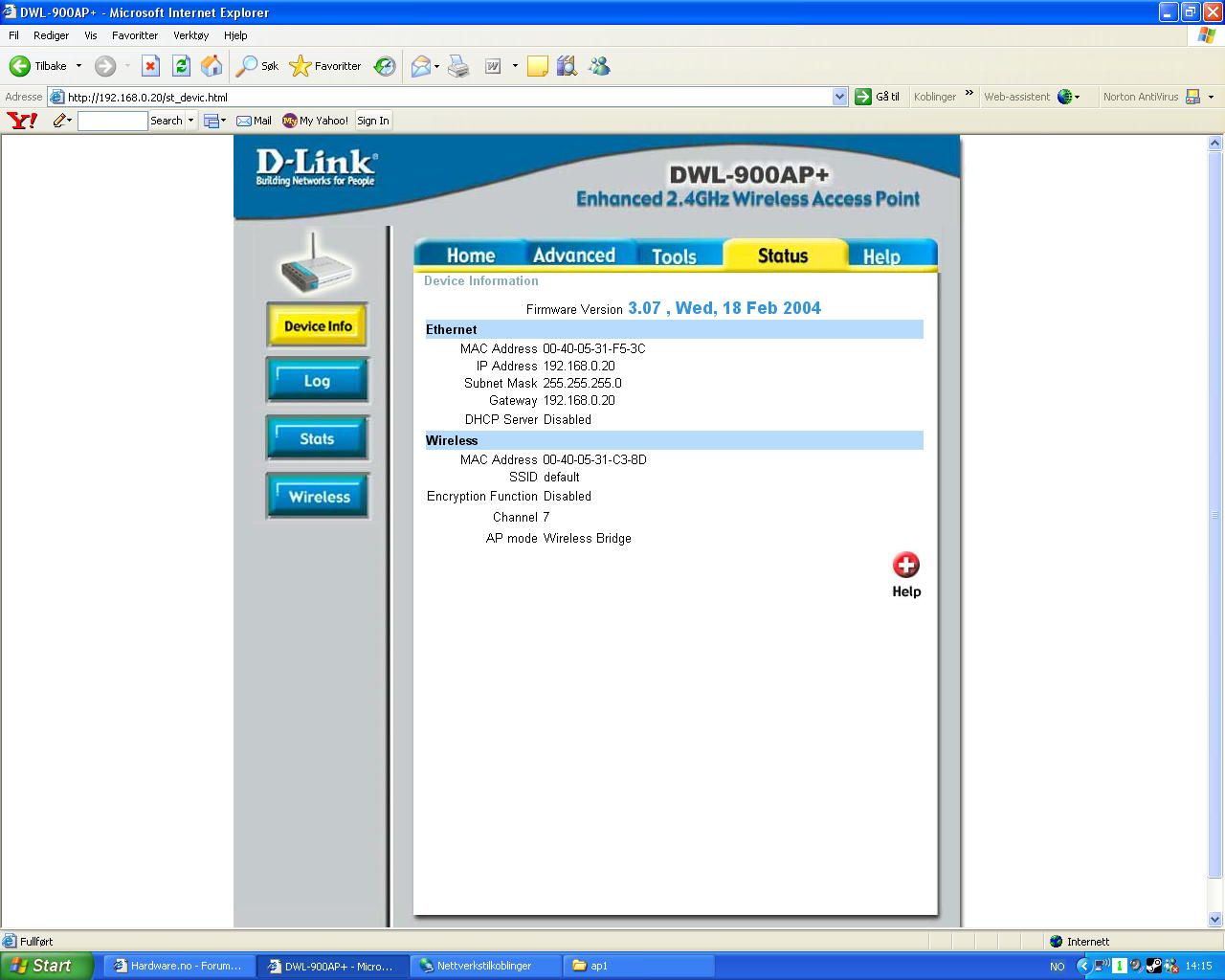The image size is (1225, 980).
Task: Click the vertical scrollbar down arrow
Action: click(x=1215, y=919)
